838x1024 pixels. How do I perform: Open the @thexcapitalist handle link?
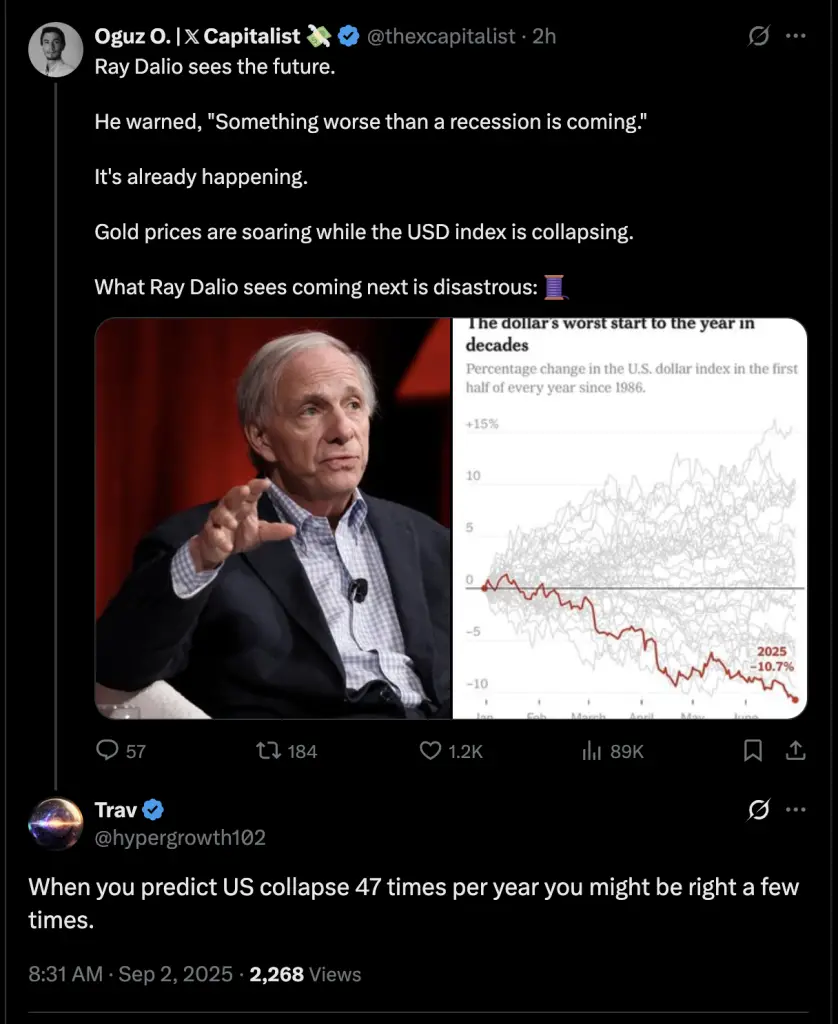tap(442, 36)
